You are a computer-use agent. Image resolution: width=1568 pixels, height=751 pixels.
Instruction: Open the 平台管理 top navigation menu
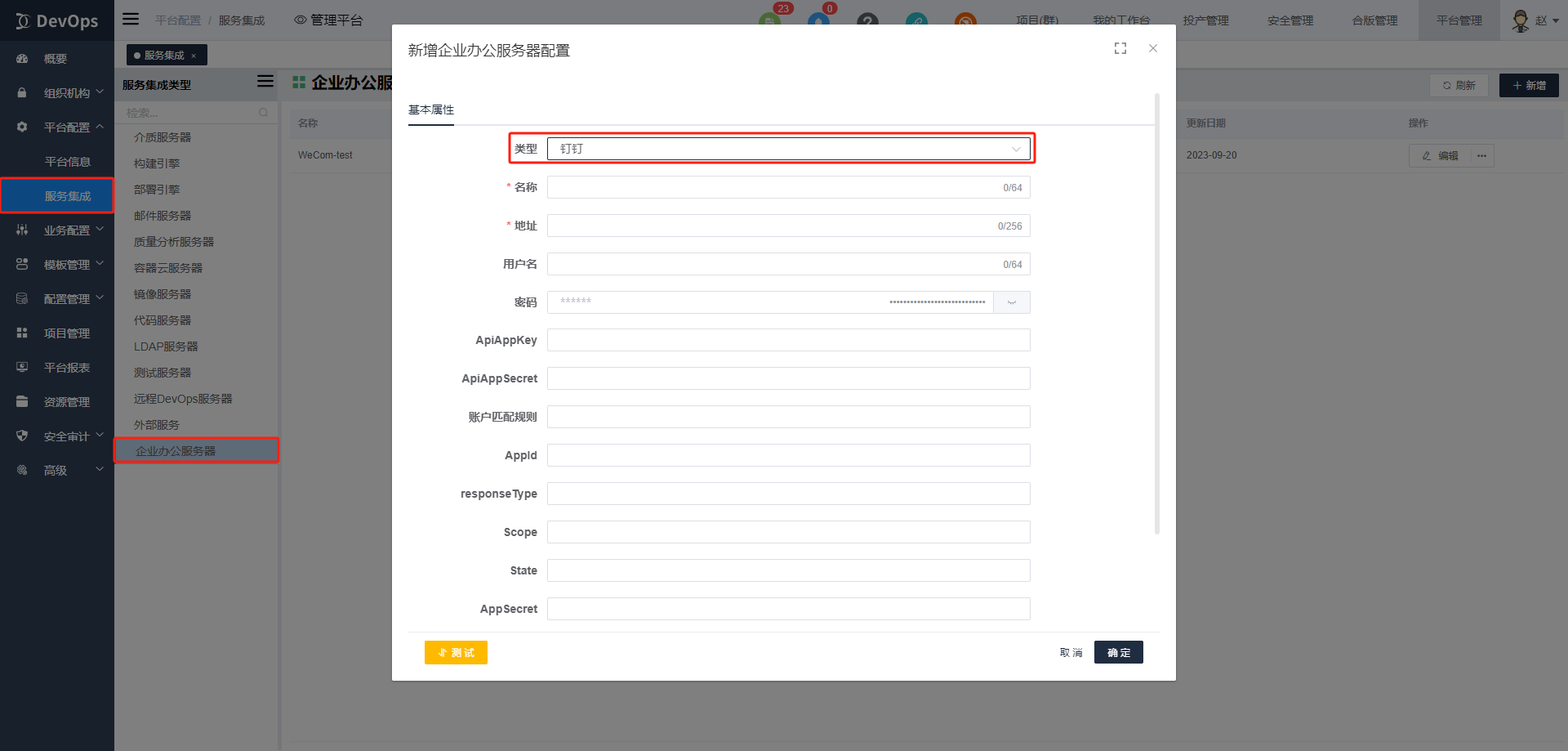(1459, 20)
